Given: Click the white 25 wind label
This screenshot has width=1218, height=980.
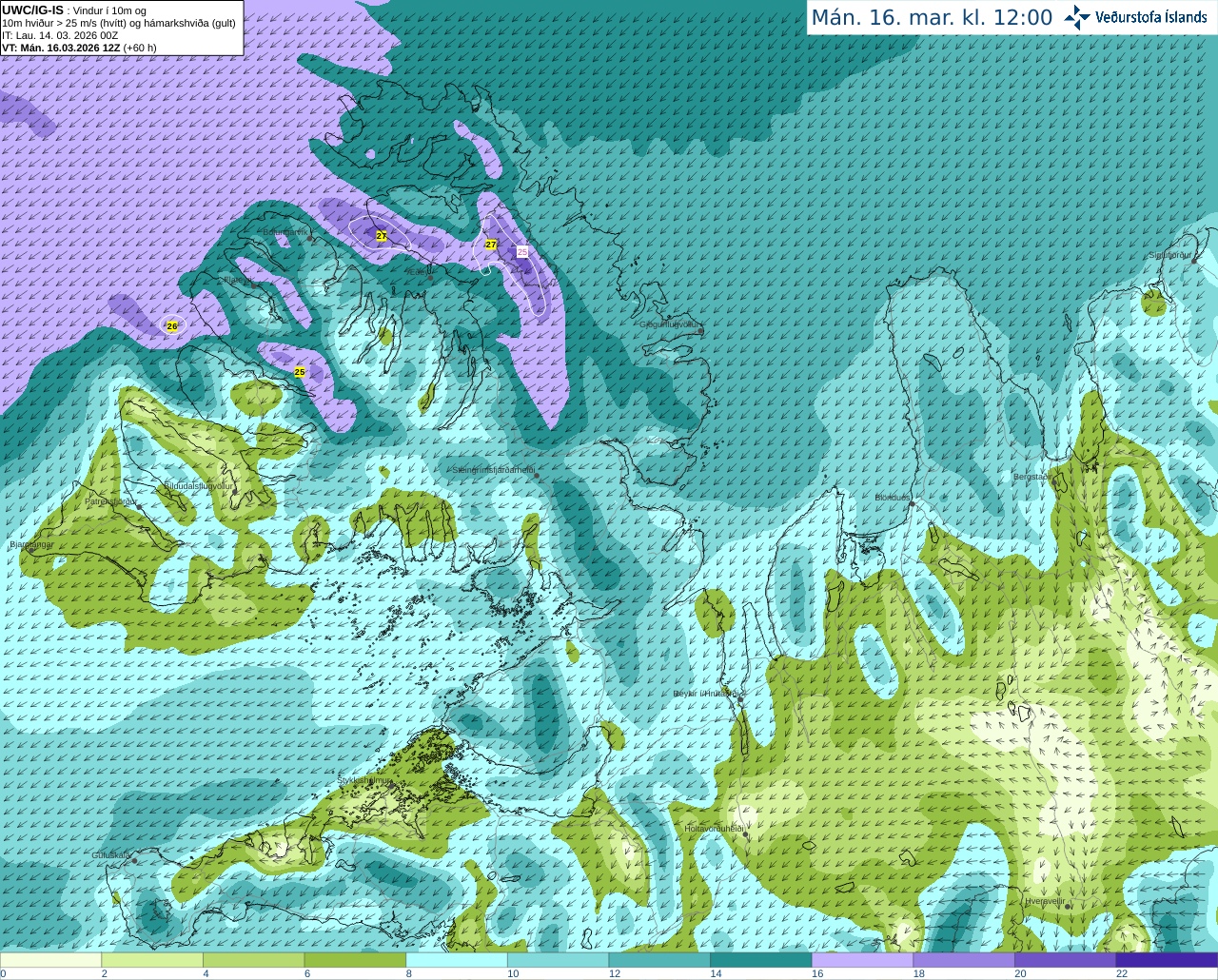Looking at the screenshot, I should (522, 252).
